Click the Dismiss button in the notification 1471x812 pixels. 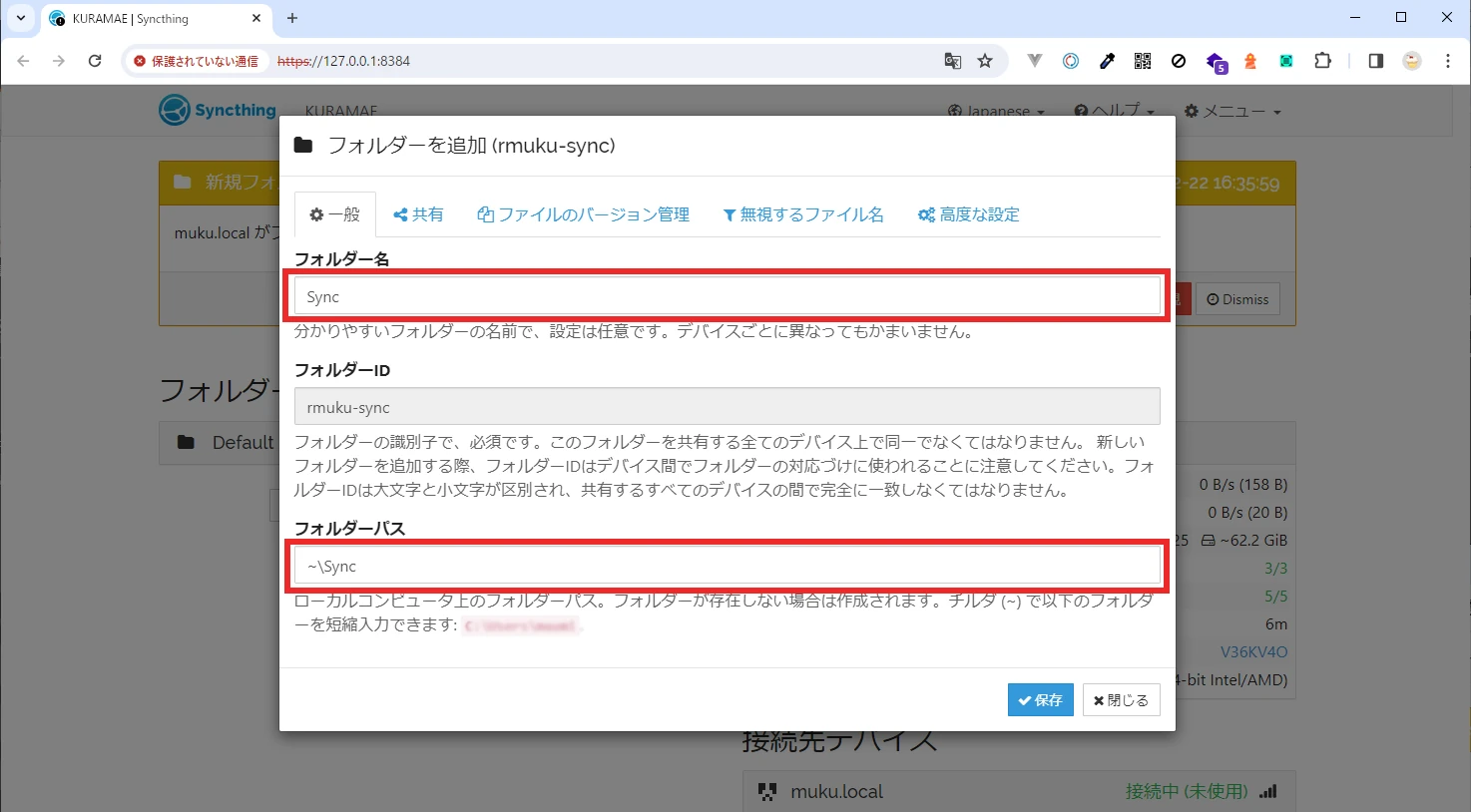[x=1237, y=299]
